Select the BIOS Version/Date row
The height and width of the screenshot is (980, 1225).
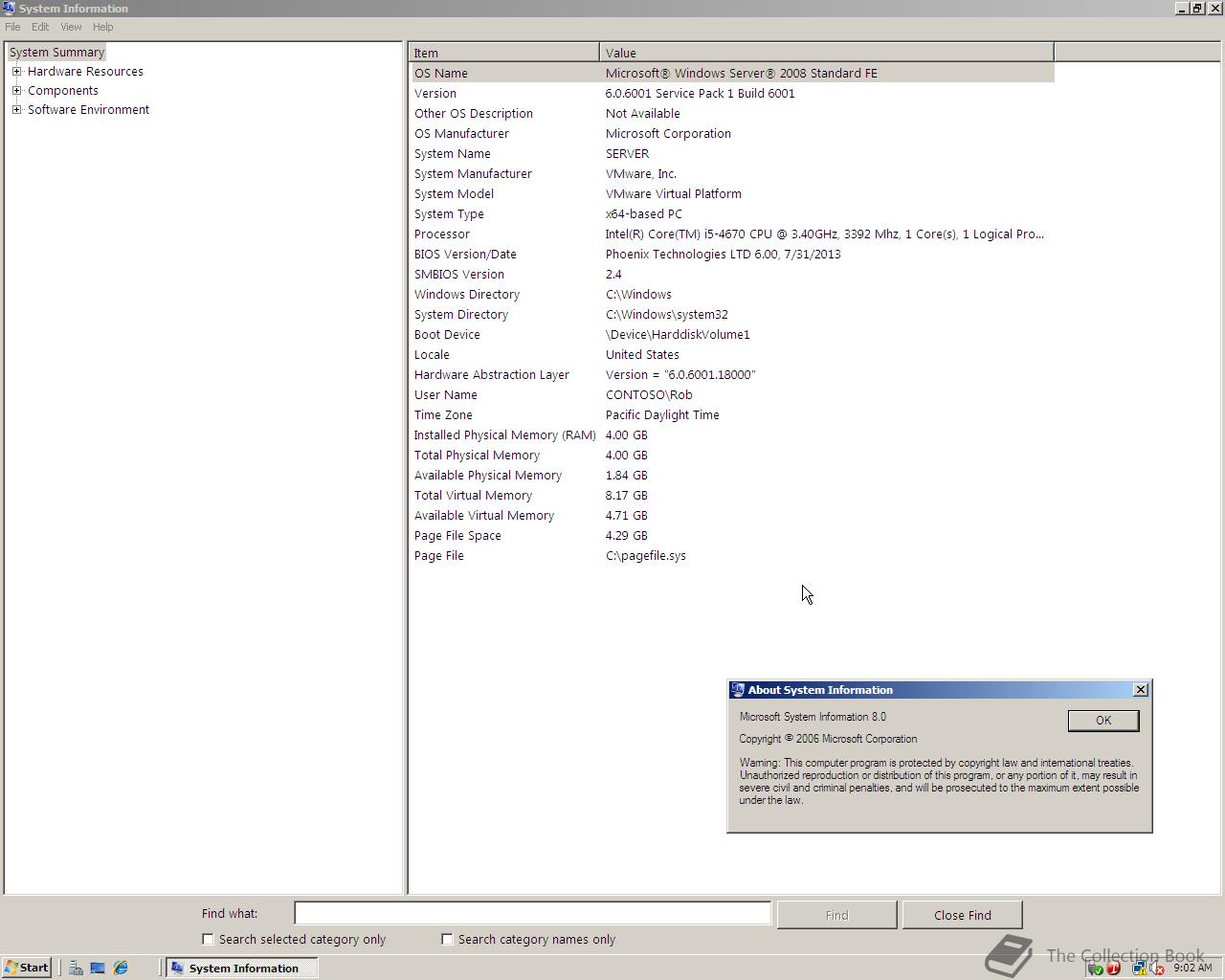coord(732,254)
